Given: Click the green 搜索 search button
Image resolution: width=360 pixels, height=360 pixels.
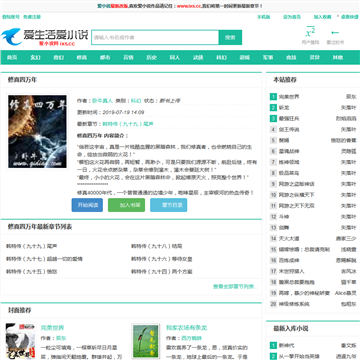Looking at the screenshot, I should point(230,37).
